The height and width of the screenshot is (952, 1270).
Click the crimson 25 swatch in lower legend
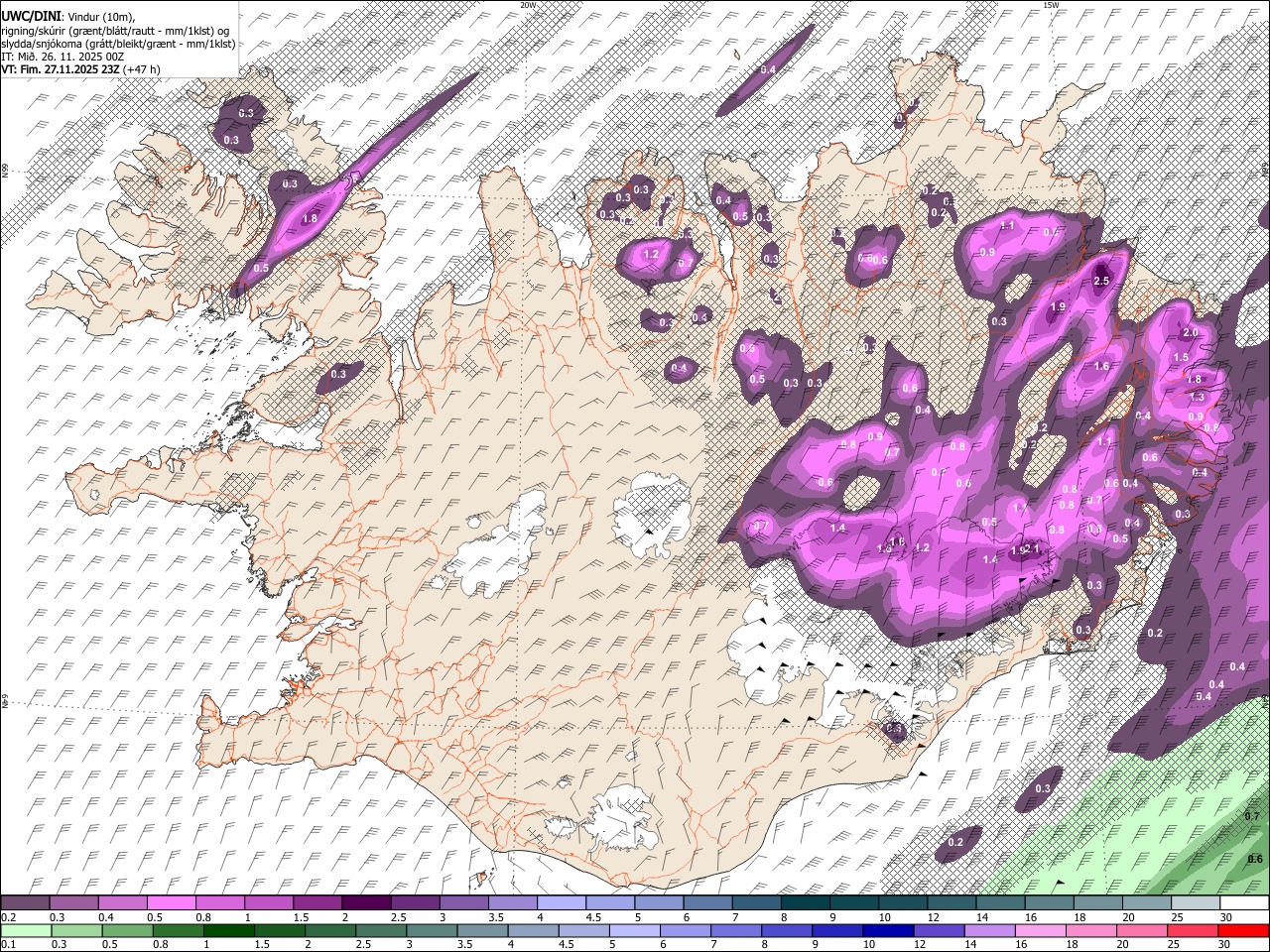1192,930
